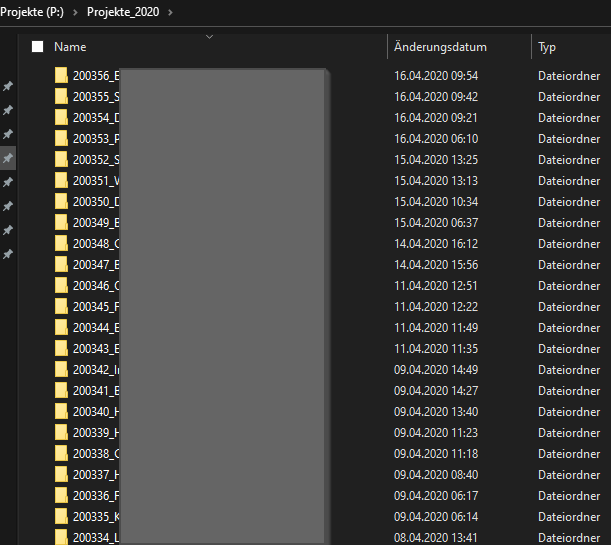Select folder icon of 200353 entry
This screenshot has width=611, height=545.
61,138
